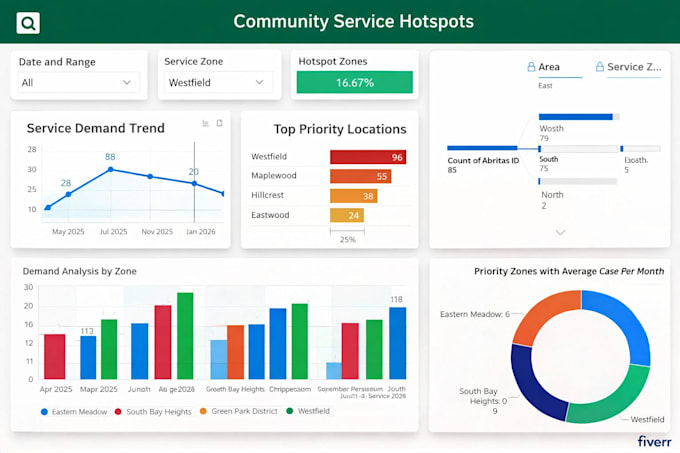Click the Westfield row label in Top Priority
The width and height of the screenshot is (680, 453).
(269, 156)
